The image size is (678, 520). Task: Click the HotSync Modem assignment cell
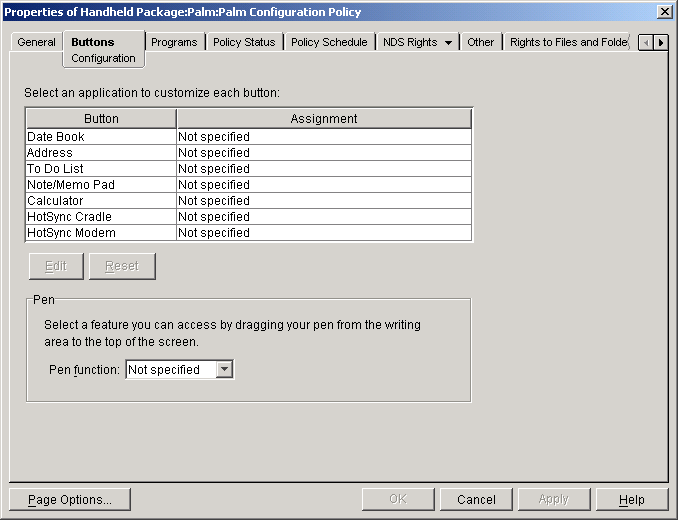coord(324,233)
